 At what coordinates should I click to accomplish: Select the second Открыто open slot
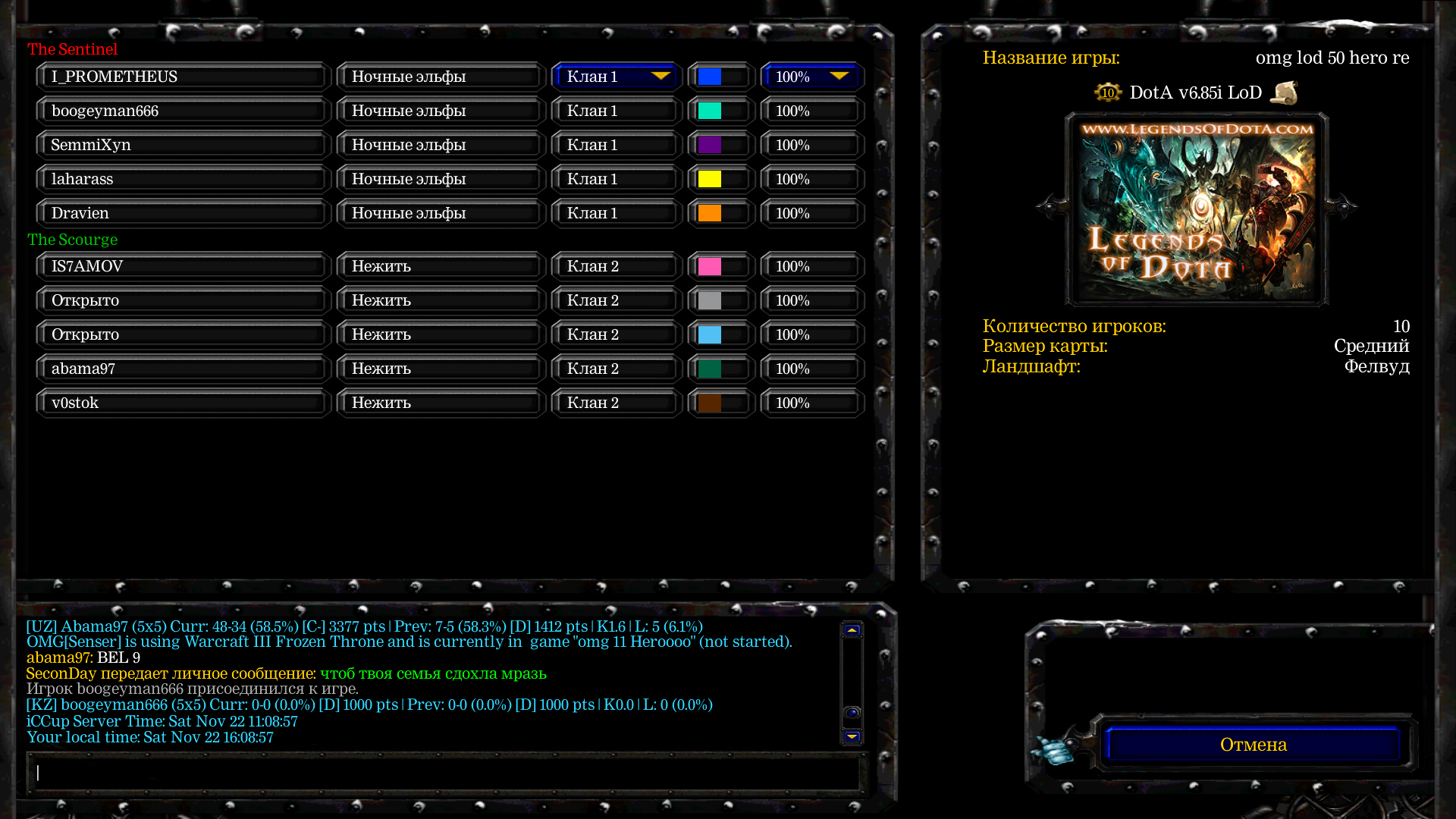(x=183, y=334)
